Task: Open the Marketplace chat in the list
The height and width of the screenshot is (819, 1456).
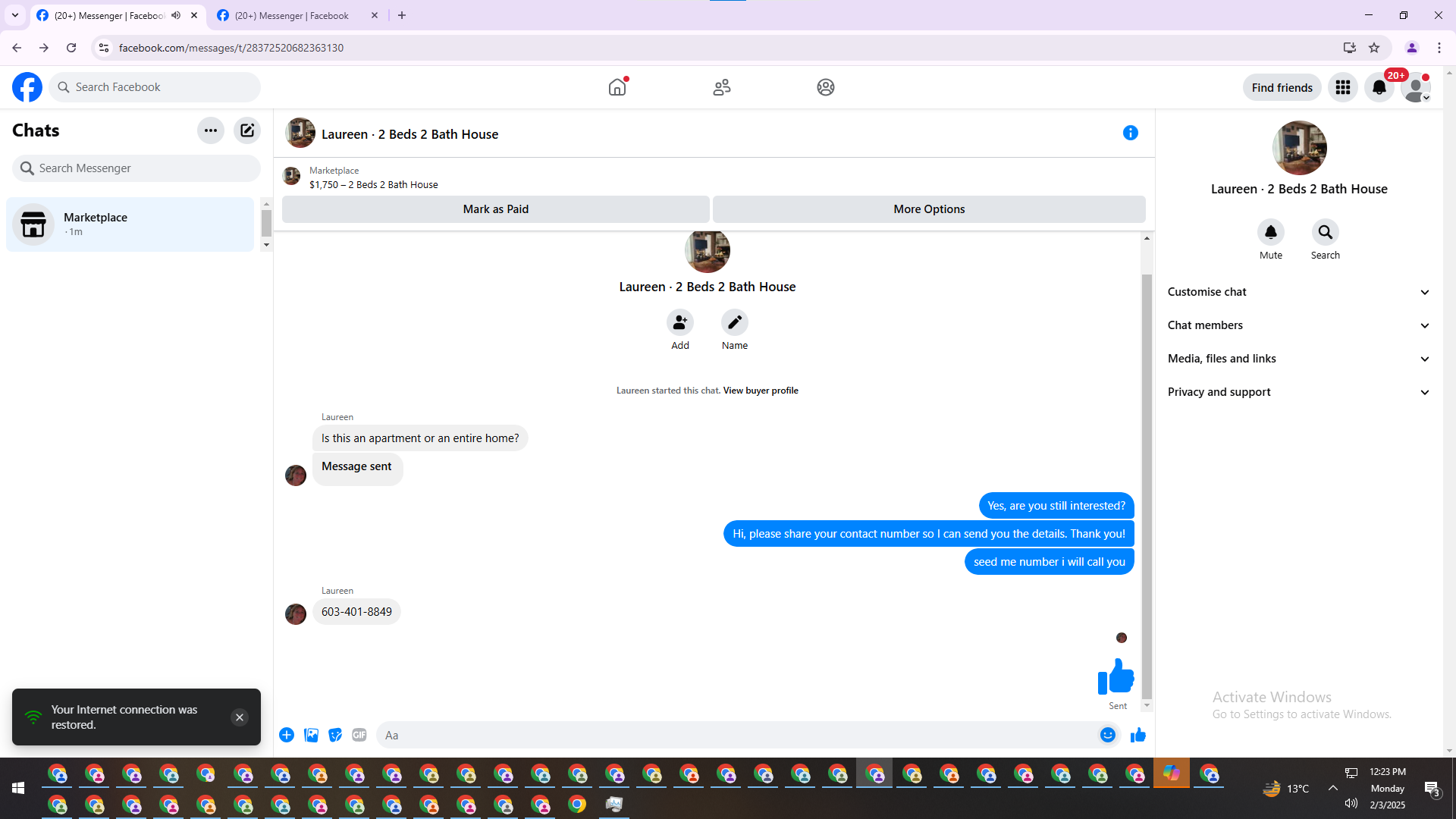Action: pos(130,224)
